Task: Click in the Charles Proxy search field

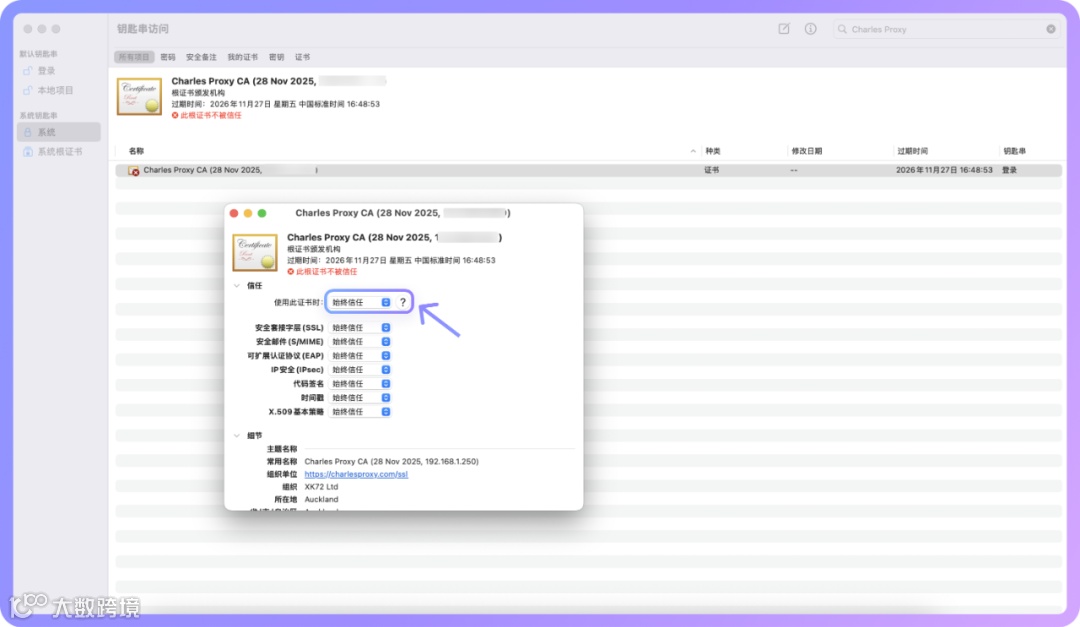Action: [x=945, y=29]
